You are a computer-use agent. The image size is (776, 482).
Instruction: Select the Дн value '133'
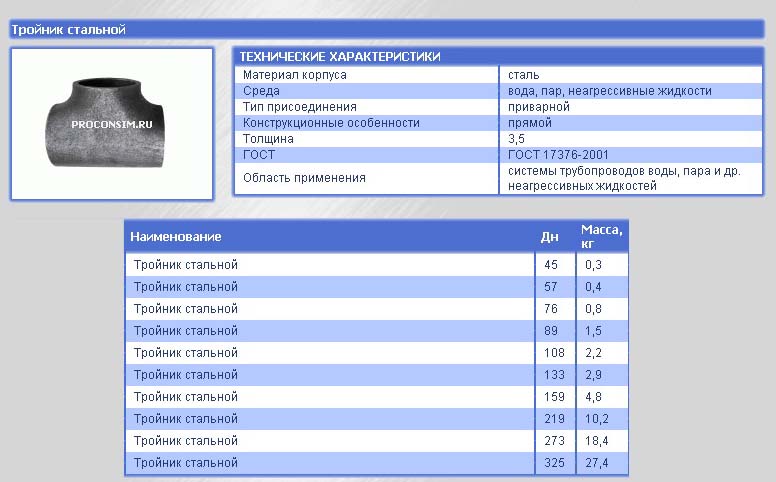click(554, 375)
